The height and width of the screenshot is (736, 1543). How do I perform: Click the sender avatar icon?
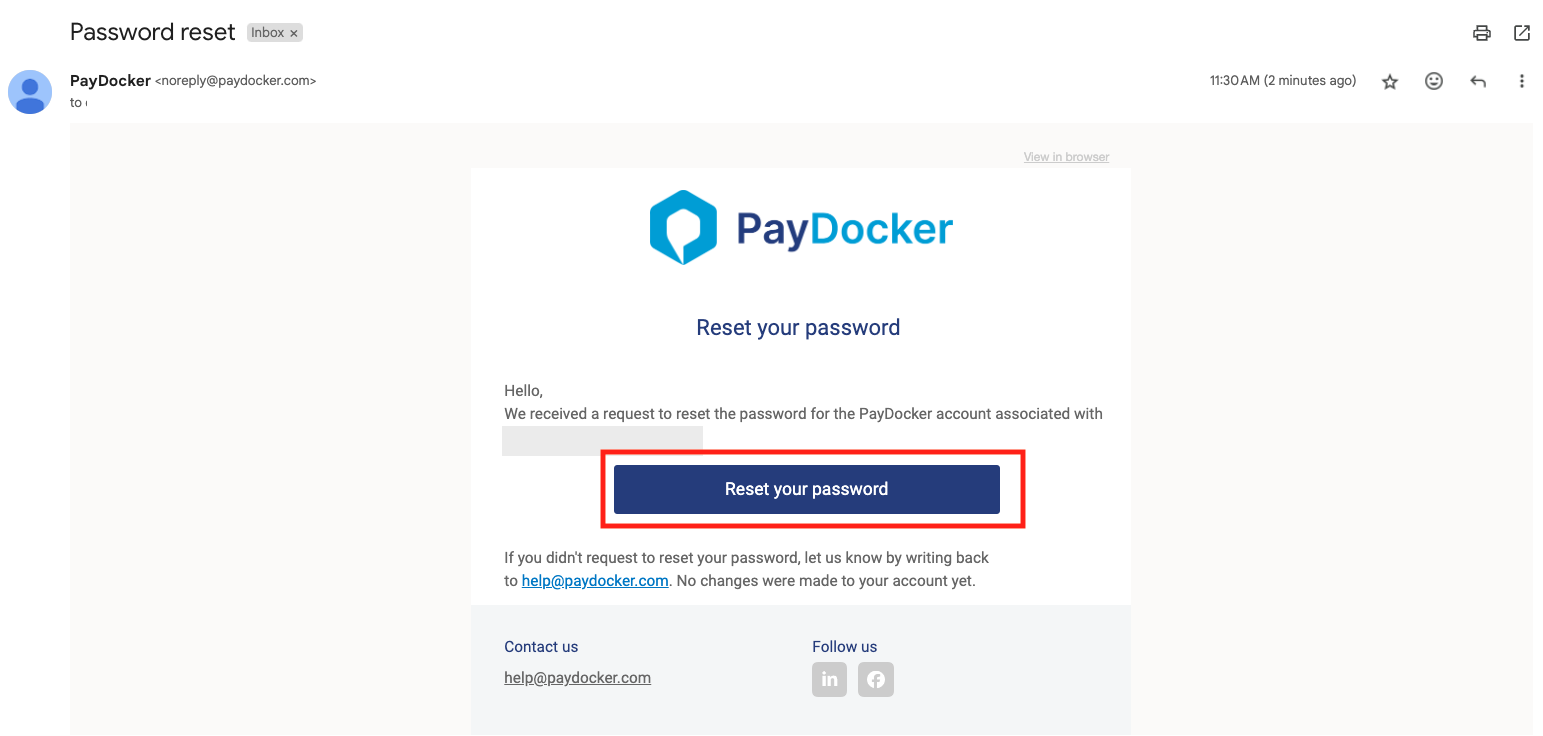coord(30,92)
